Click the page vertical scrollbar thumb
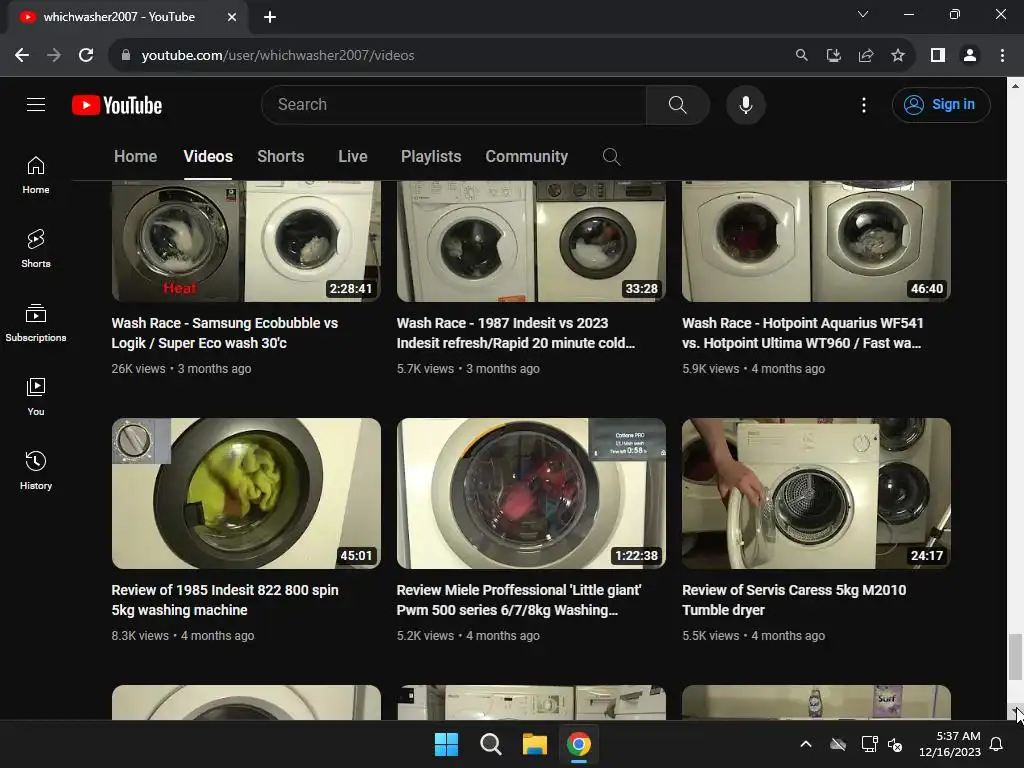 1015,656
